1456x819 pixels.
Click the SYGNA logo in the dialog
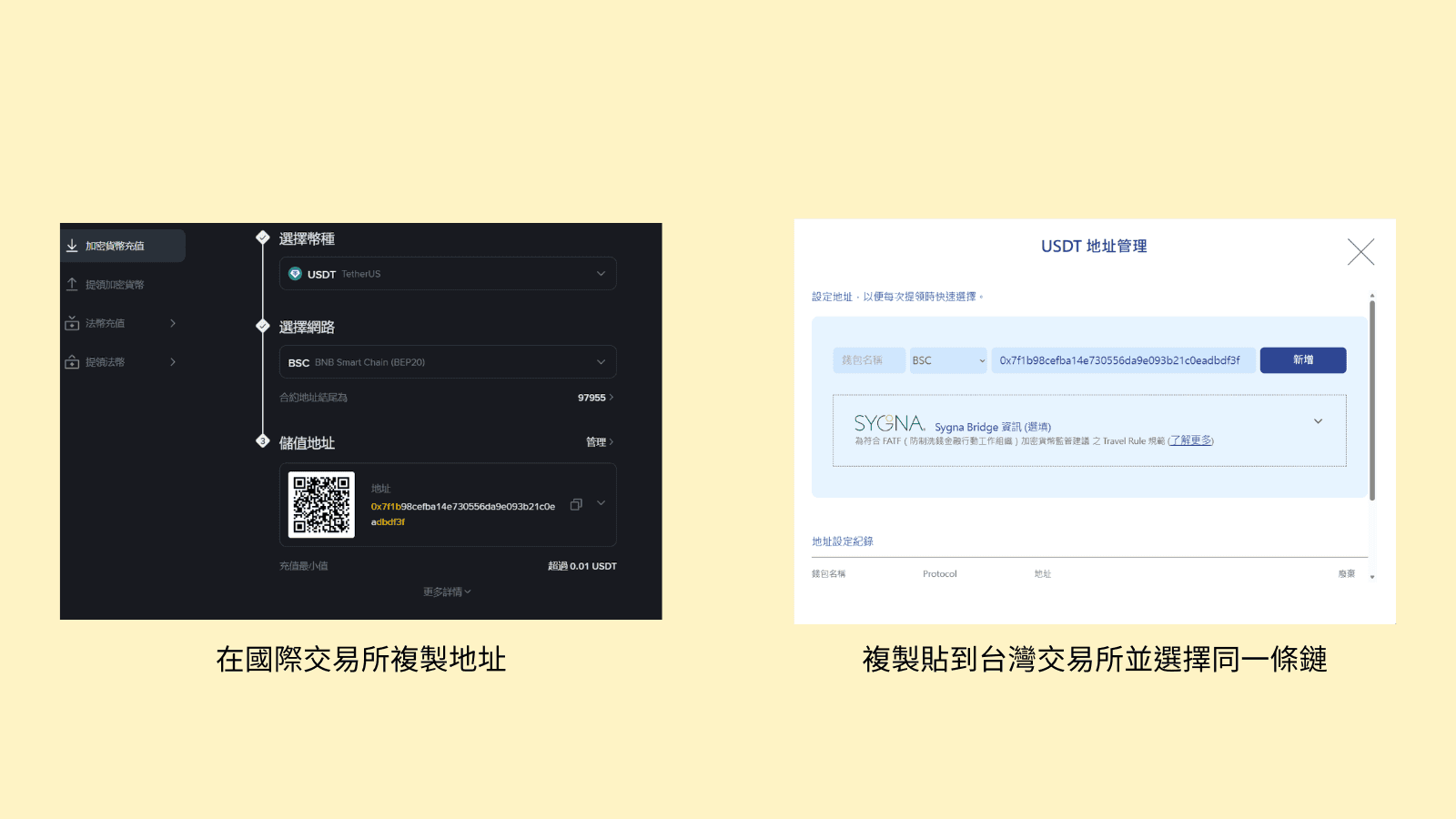[887, 422]
